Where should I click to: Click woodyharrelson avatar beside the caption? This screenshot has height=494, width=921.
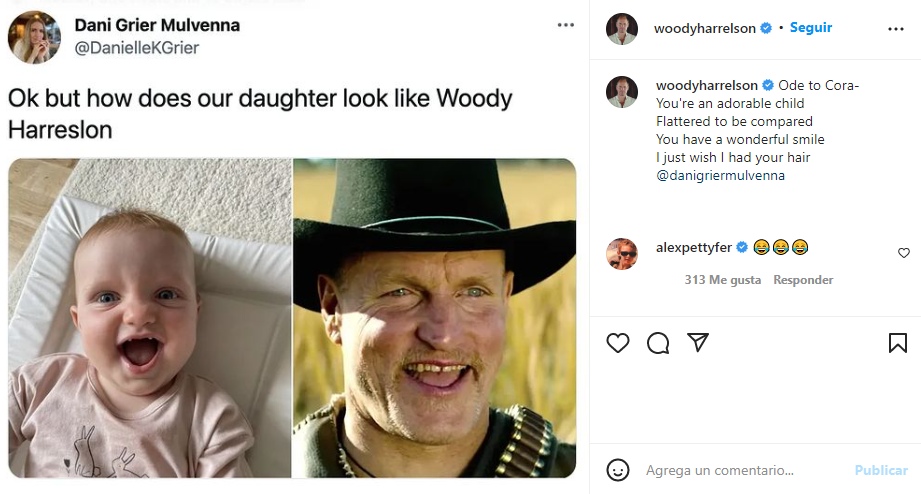pos(622,92)
